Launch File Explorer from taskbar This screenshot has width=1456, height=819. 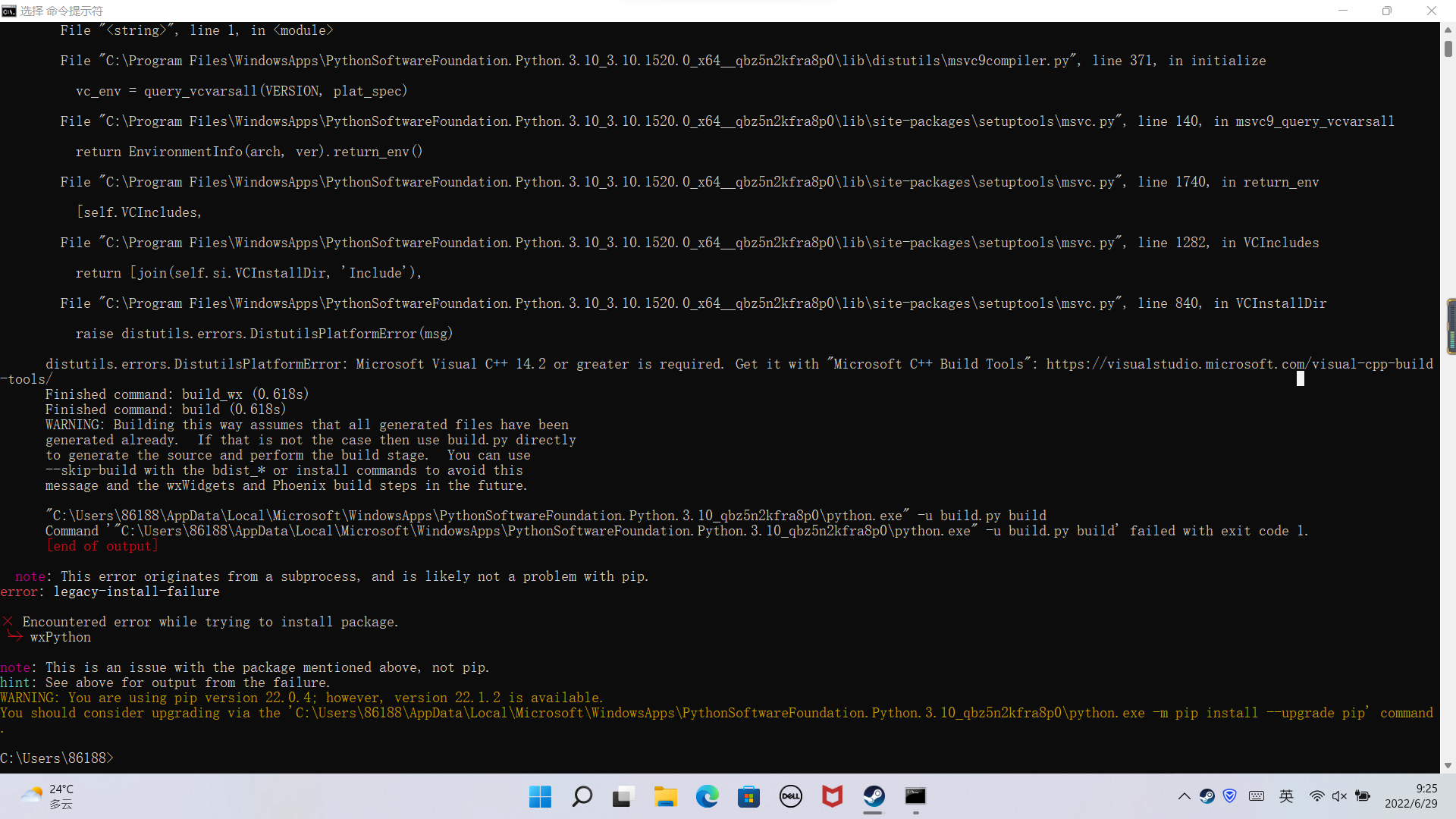(x=666, y=796)
